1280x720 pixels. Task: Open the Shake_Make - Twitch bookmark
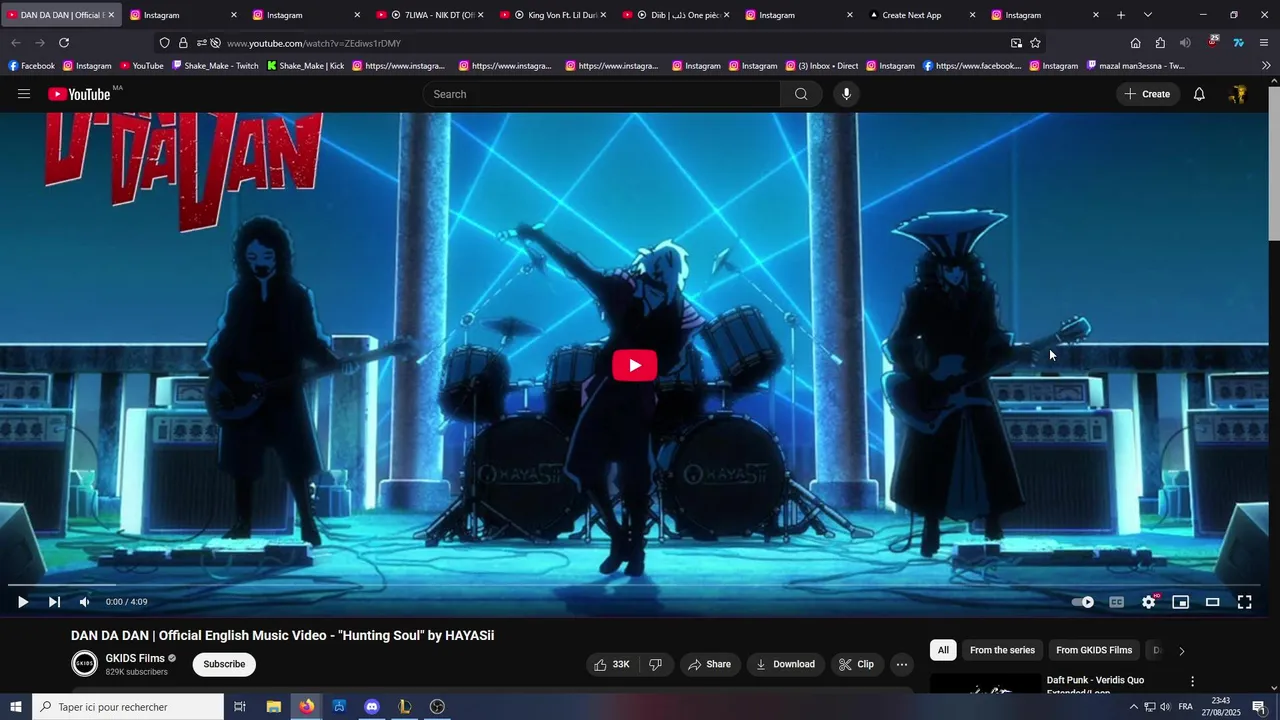pyautogui.click(x=215, y=66)
